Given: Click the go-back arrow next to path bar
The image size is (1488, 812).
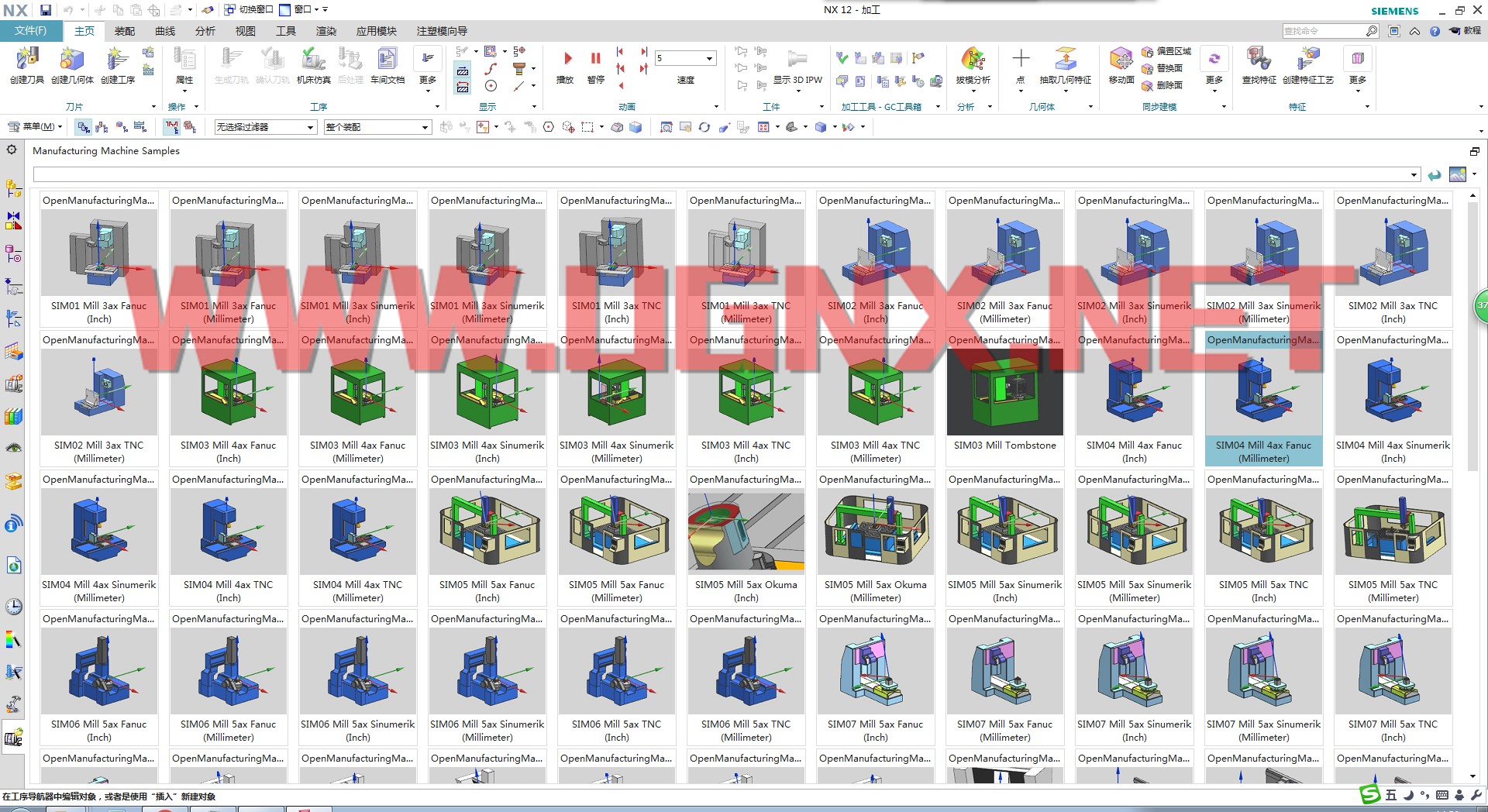Looking at the screenshot, I should point(1435,175).
